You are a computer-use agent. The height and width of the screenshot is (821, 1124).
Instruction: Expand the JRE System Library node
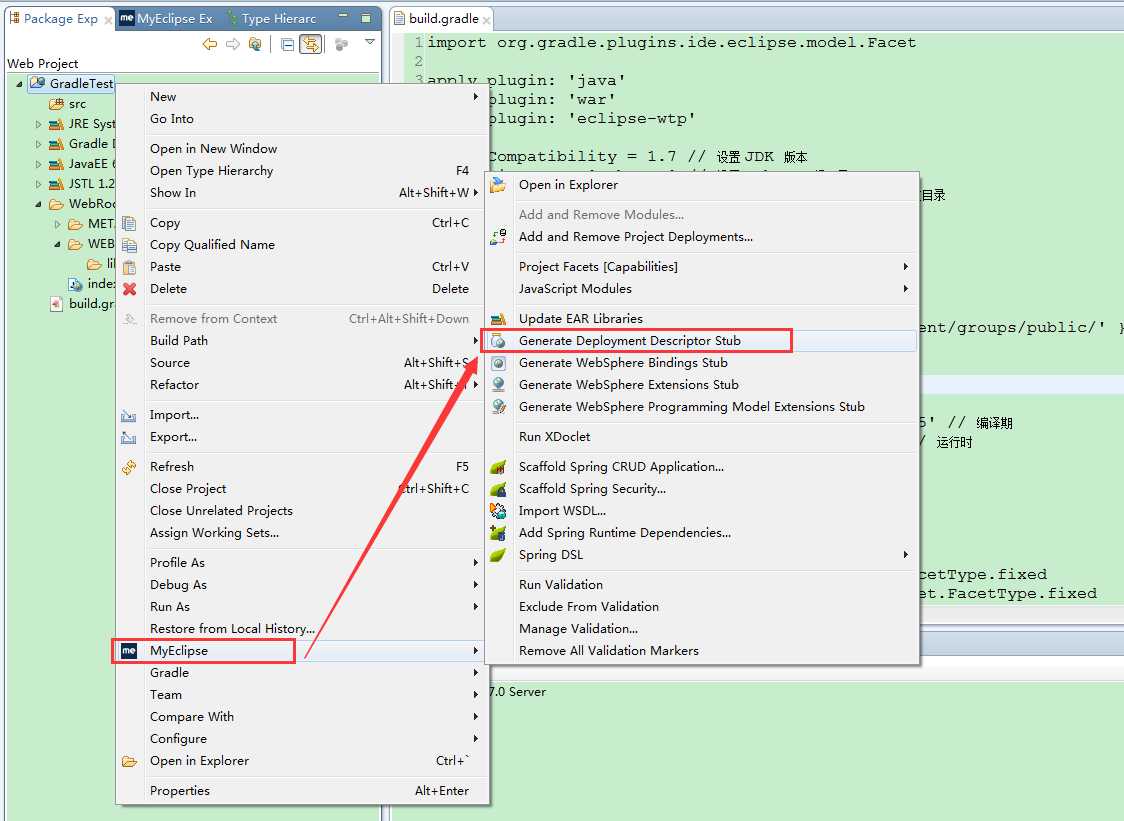(x=38, y=124)
